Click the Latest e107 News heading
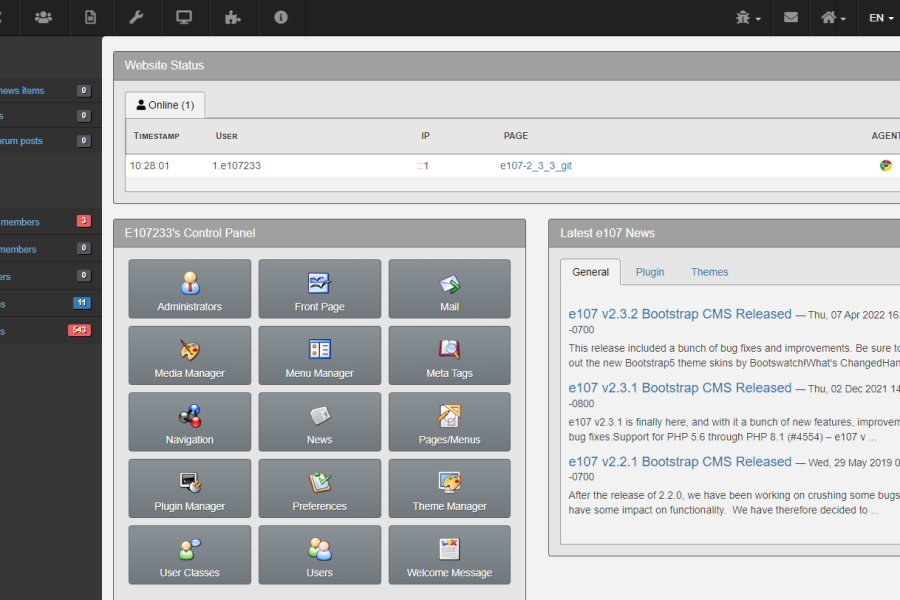 click(x=607, y=233)
